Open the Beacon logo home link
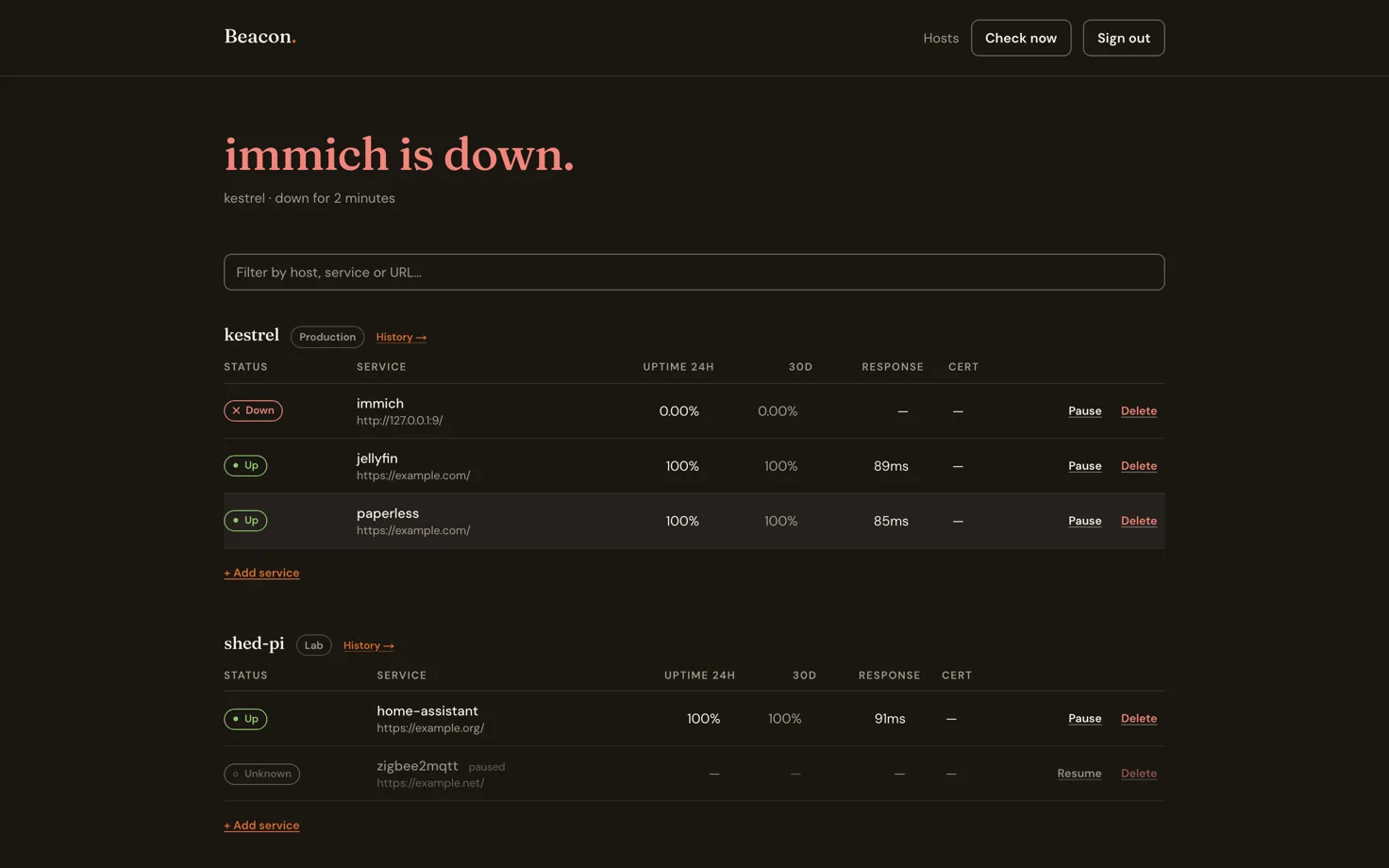This screenshot has height=868, width=1389. 259,37
